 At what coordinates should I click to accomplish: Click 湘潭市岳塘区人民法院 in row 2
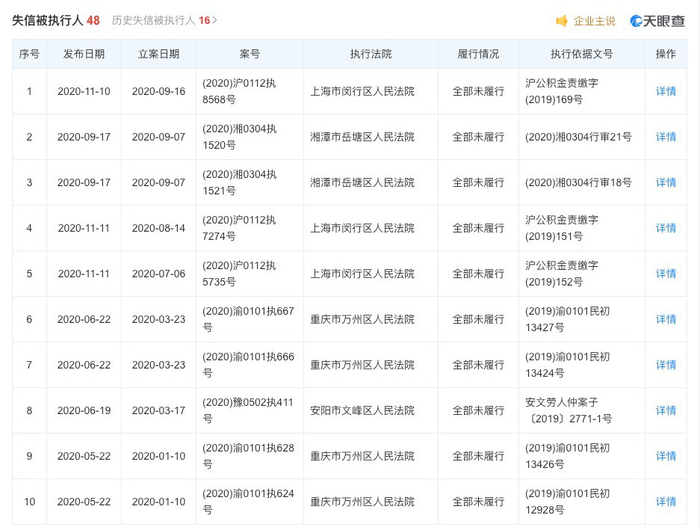pyautogui.click(x=362, y=137)
